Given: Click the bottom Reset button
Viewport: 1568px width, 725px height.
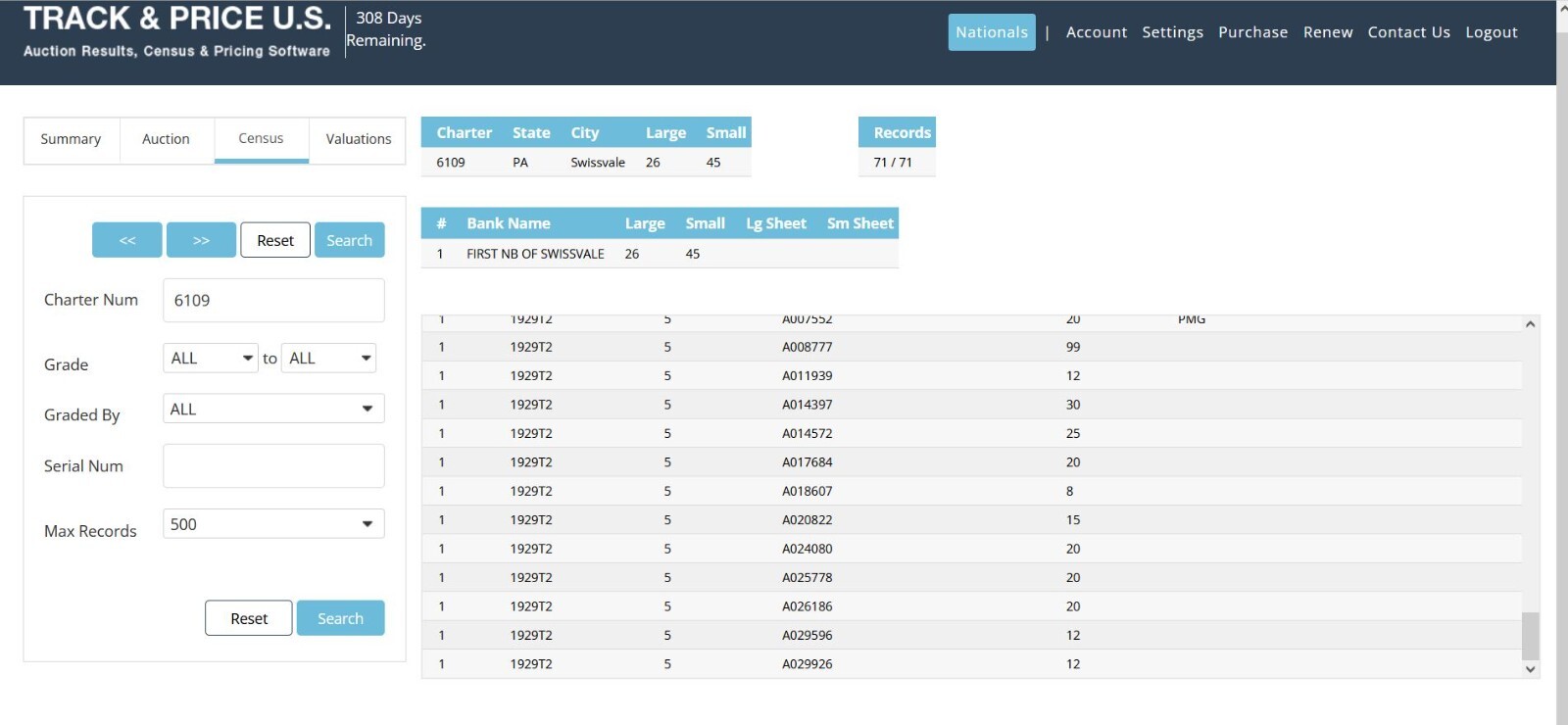Looking at the screenshot, I should point(249,618).
